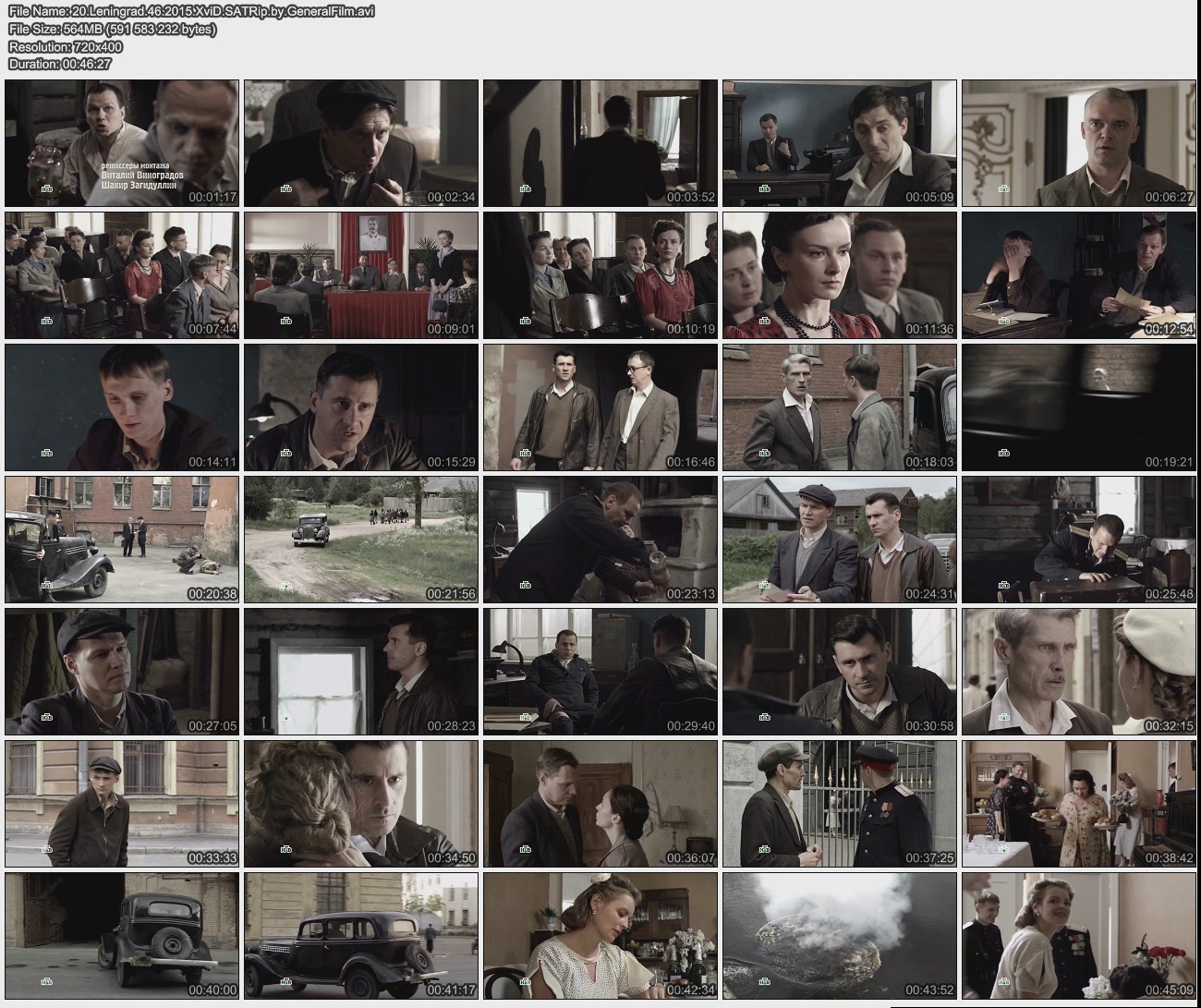Open the office desk scene 00:29:40

[x=600, y=672]
